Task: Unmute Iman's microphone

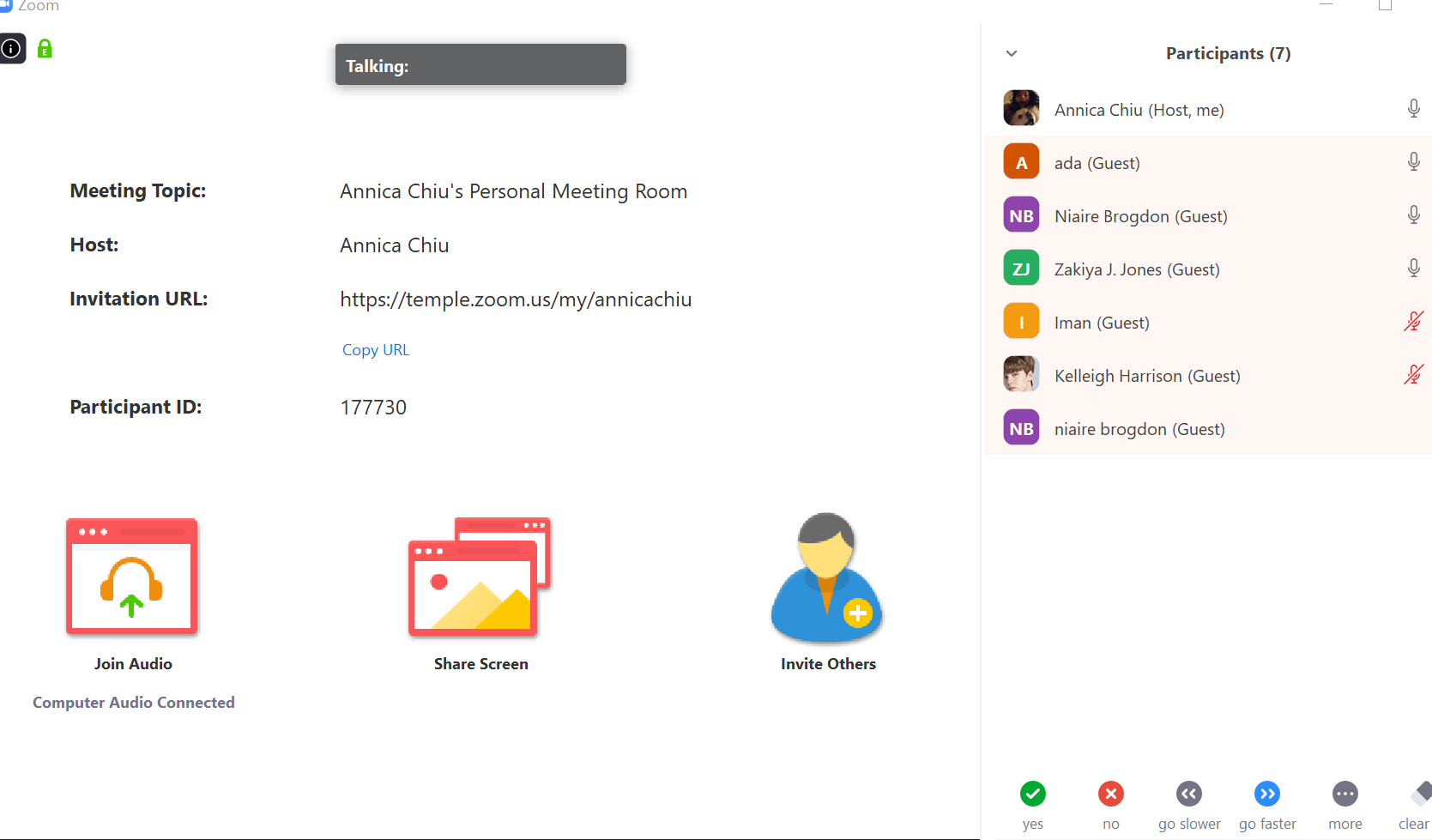Action: coord(1413,322)
